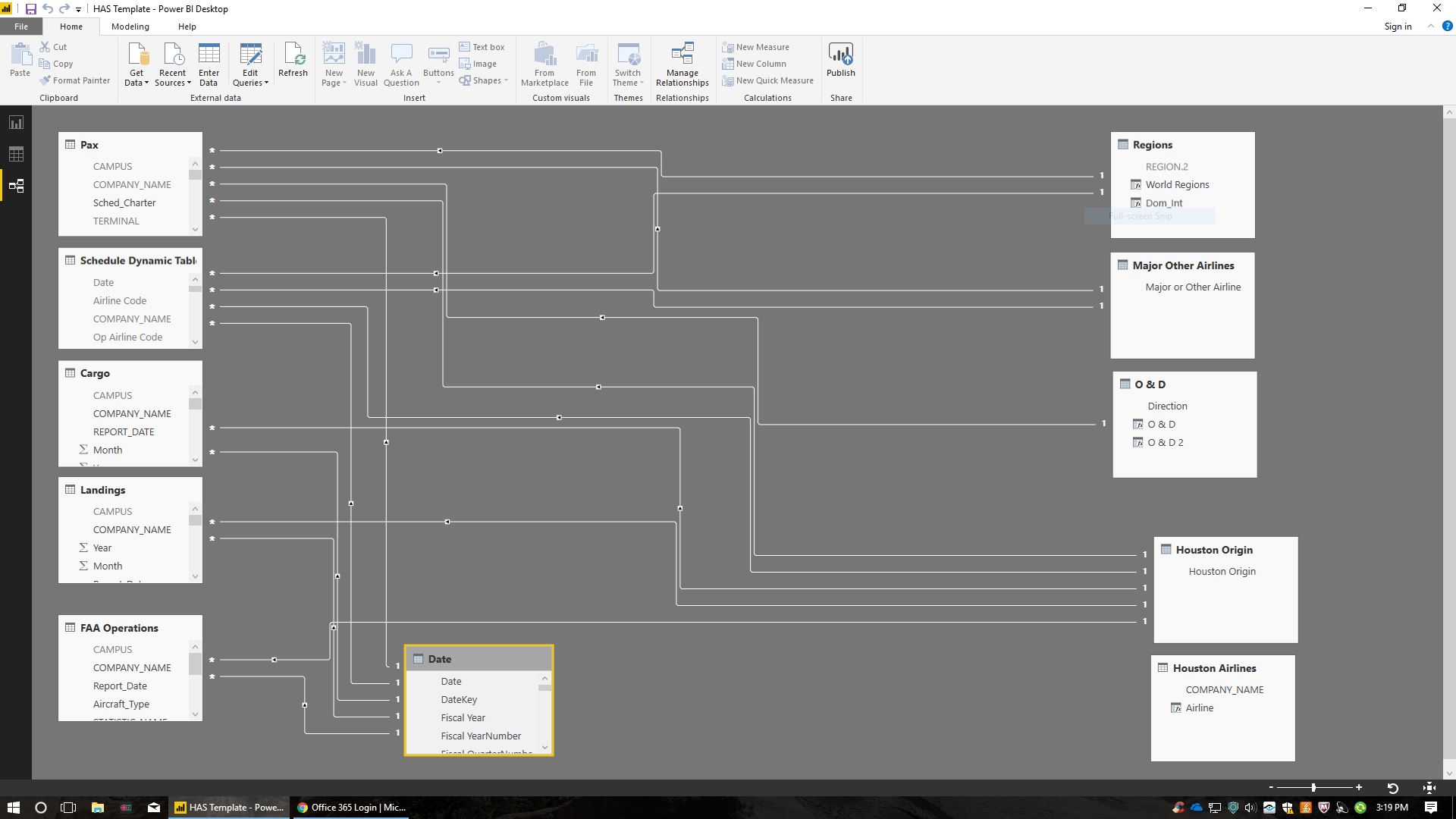Screen dimensions: 1456x819
Task: Select Sched_Charter field in Pax table
Action: coord(124,203)
